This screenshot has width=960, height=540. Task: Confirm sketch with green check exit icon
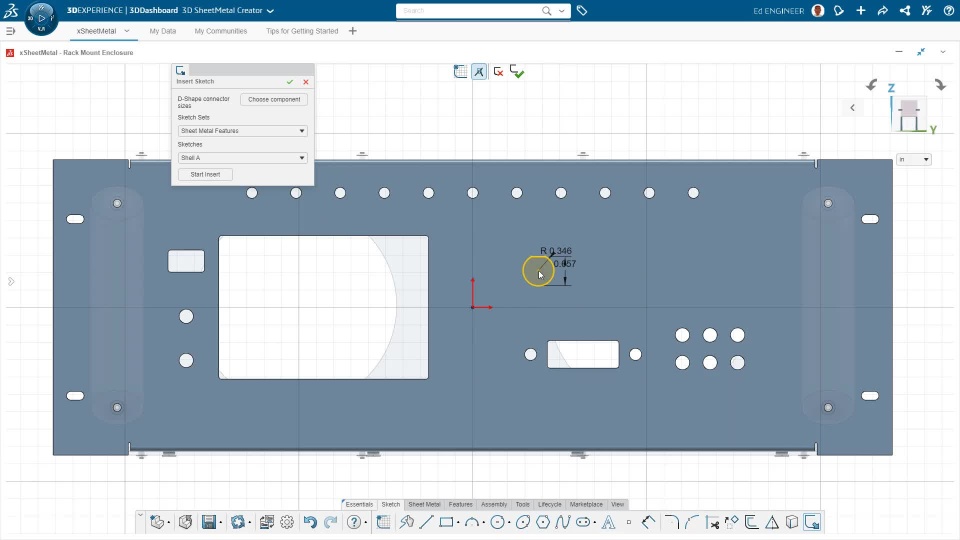(x=517, y=72)
